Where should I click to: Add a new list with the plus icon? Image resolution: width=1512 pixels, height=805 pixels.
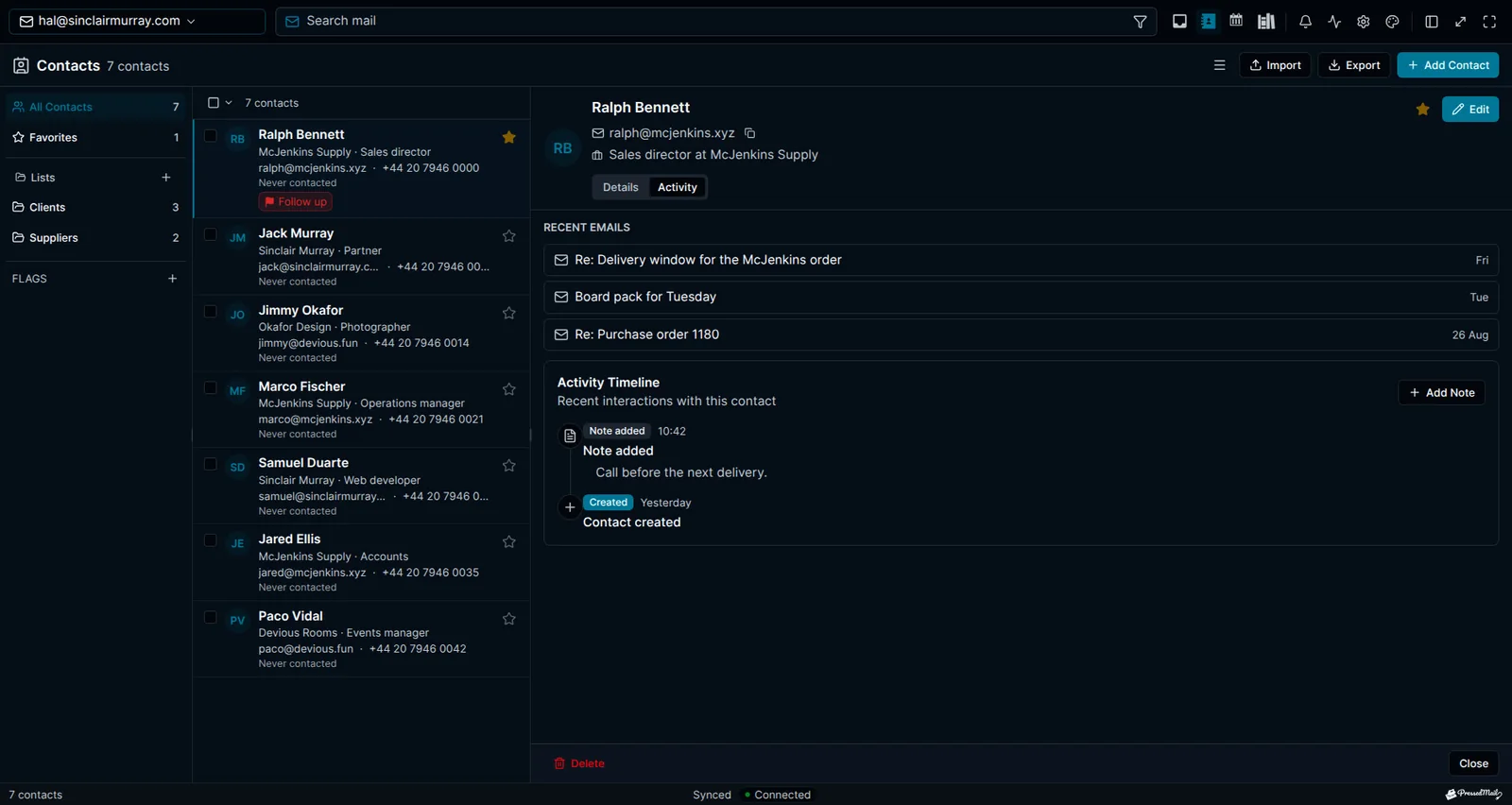166,178
